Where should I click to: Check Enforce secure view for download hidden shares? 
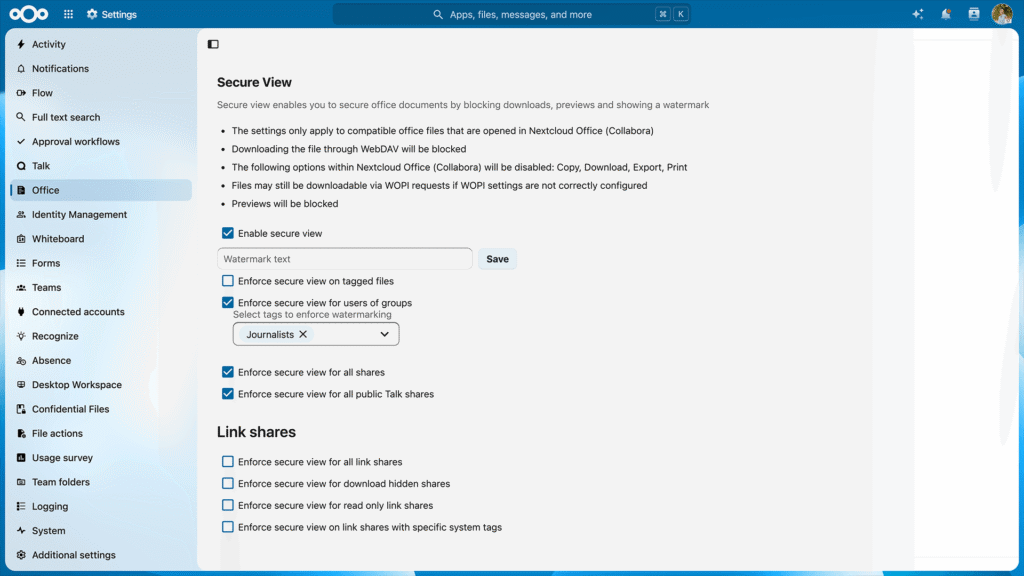tap(227, 483)
